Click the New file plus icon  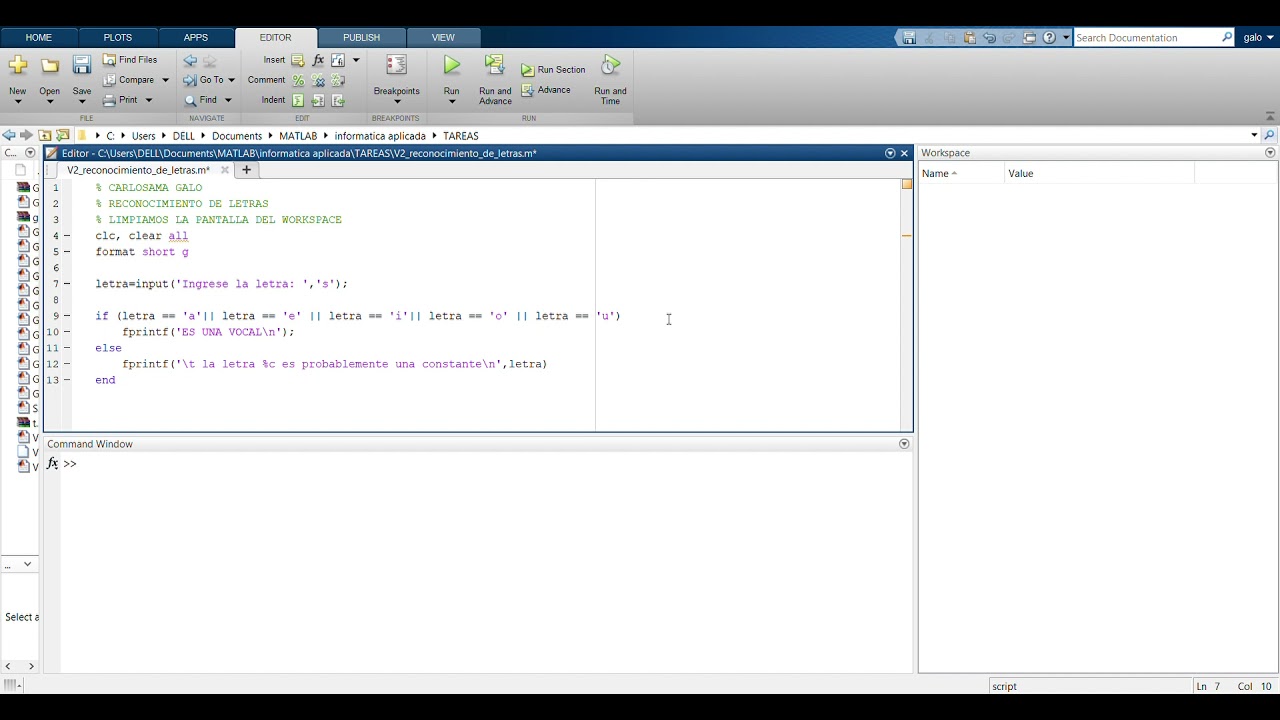tap(17, 66)
